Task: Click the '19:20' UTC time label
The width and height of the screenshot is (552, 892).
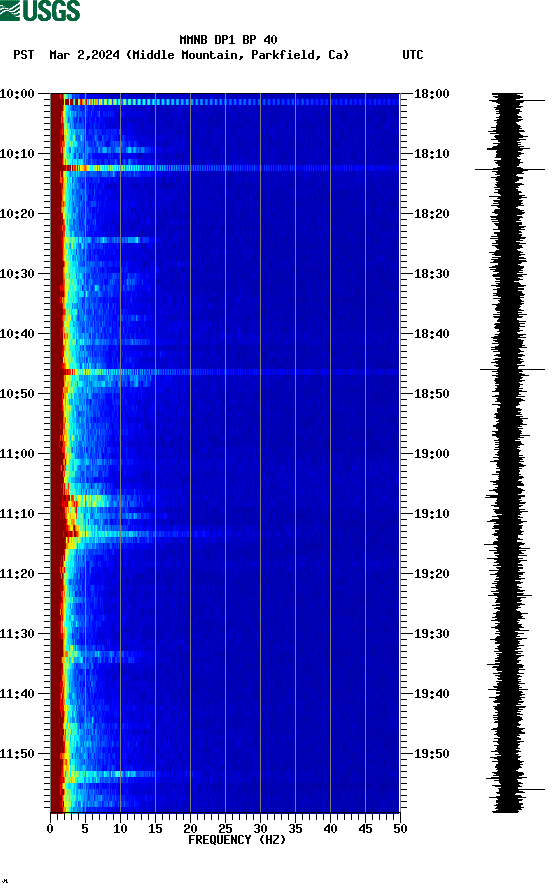Action: pos(431,574)
